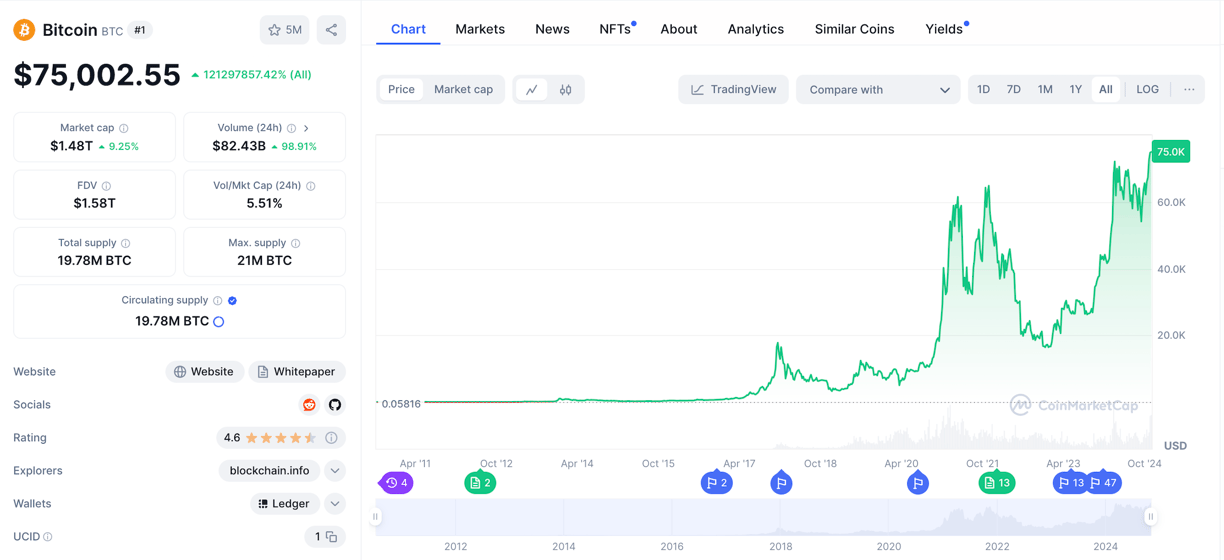
Task: Click the Bitcoin logo icon
Action: click(24, 30)
